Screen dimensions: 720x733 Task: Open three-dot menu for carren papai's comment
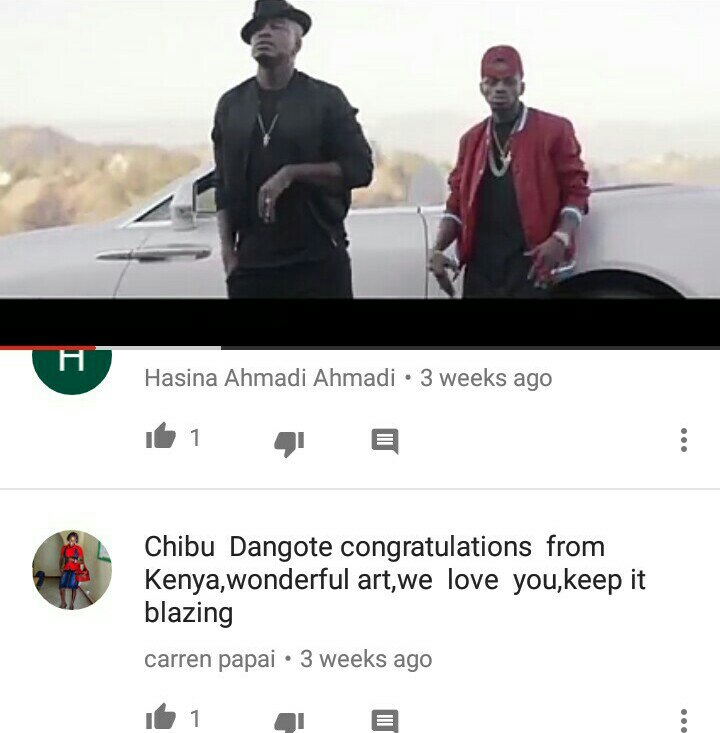[x=684, y=720]
